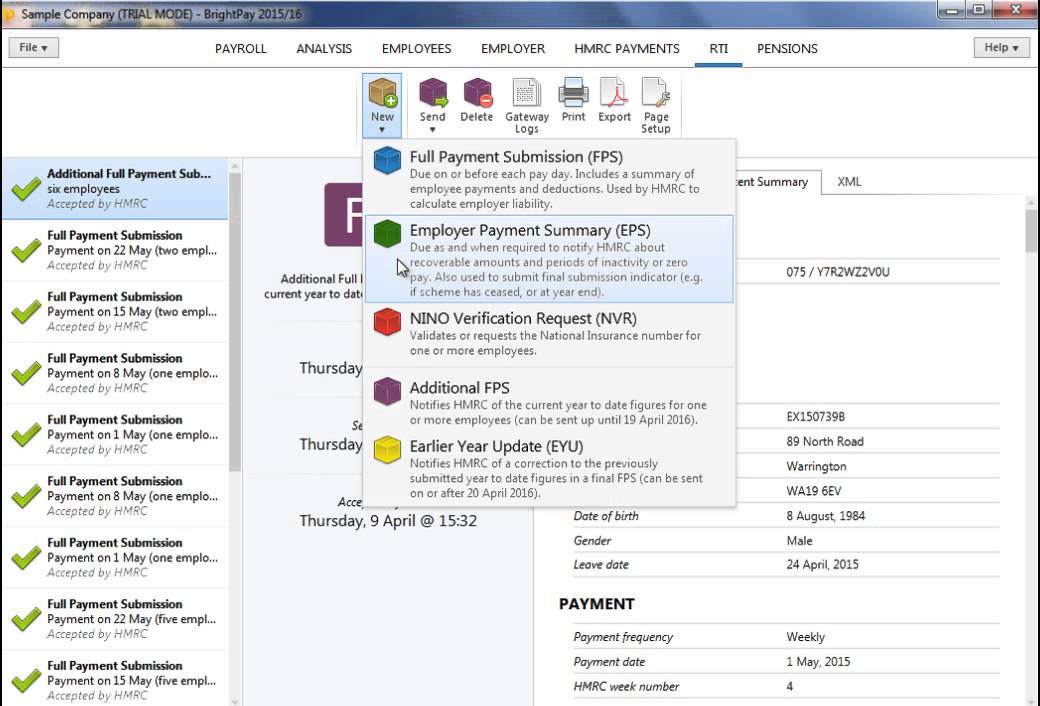Image resolution: width=1040 pixels, height=706 pixels.
Task: Click the purple cube Additional FPS icon
Action: [387, 391]
